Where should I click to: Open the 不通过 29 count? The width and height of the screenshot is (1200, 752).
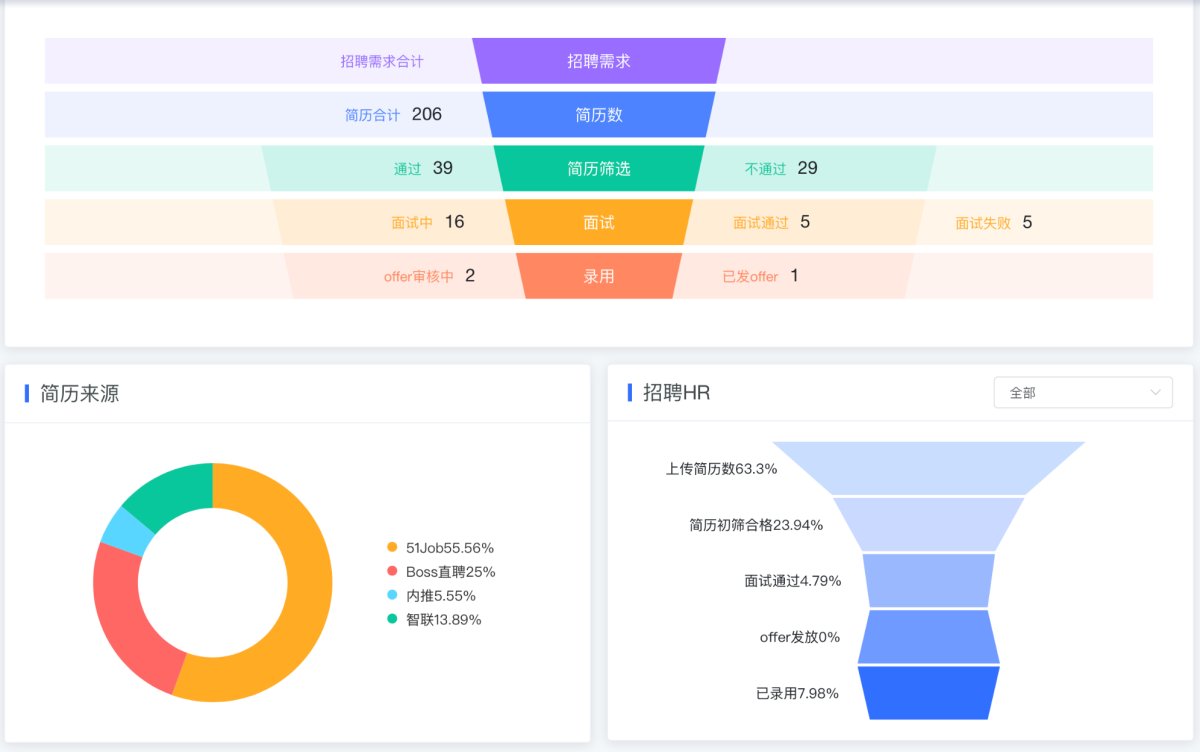(x=781, y=168)
